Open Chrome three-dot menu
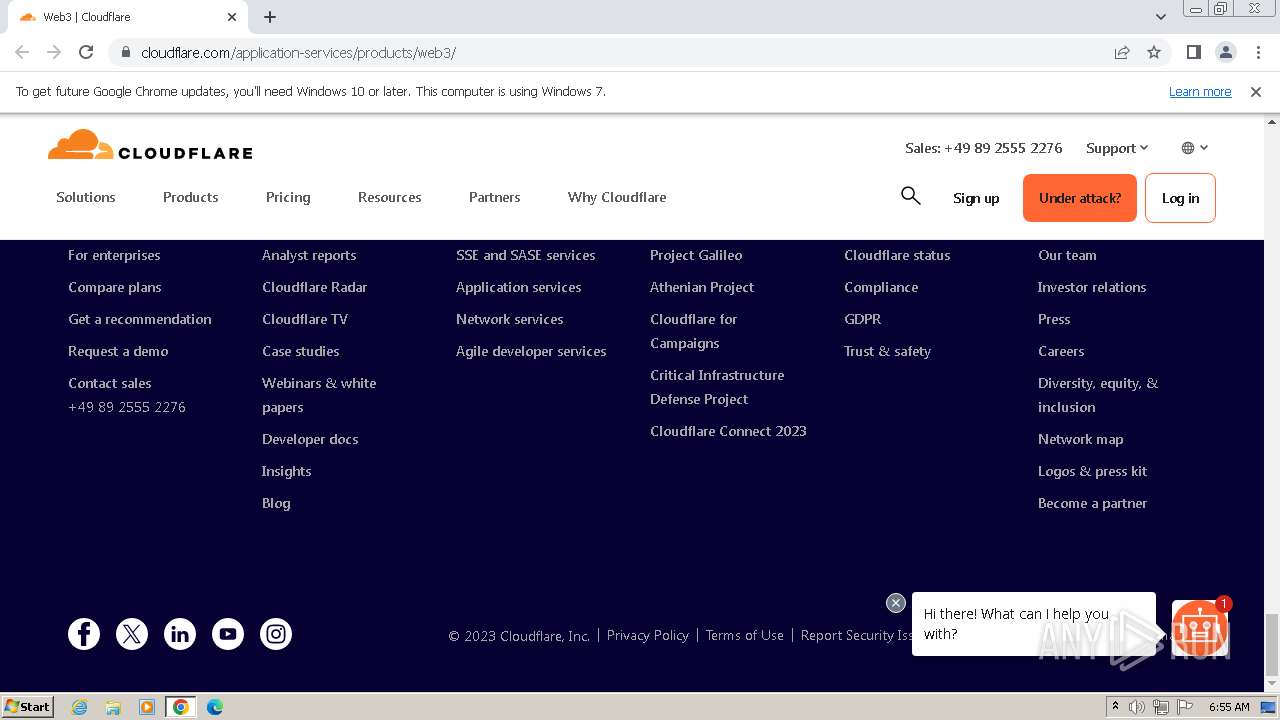Viewport: 1280px width, 720px height. pyautogui.click(x=1257, y=52)
